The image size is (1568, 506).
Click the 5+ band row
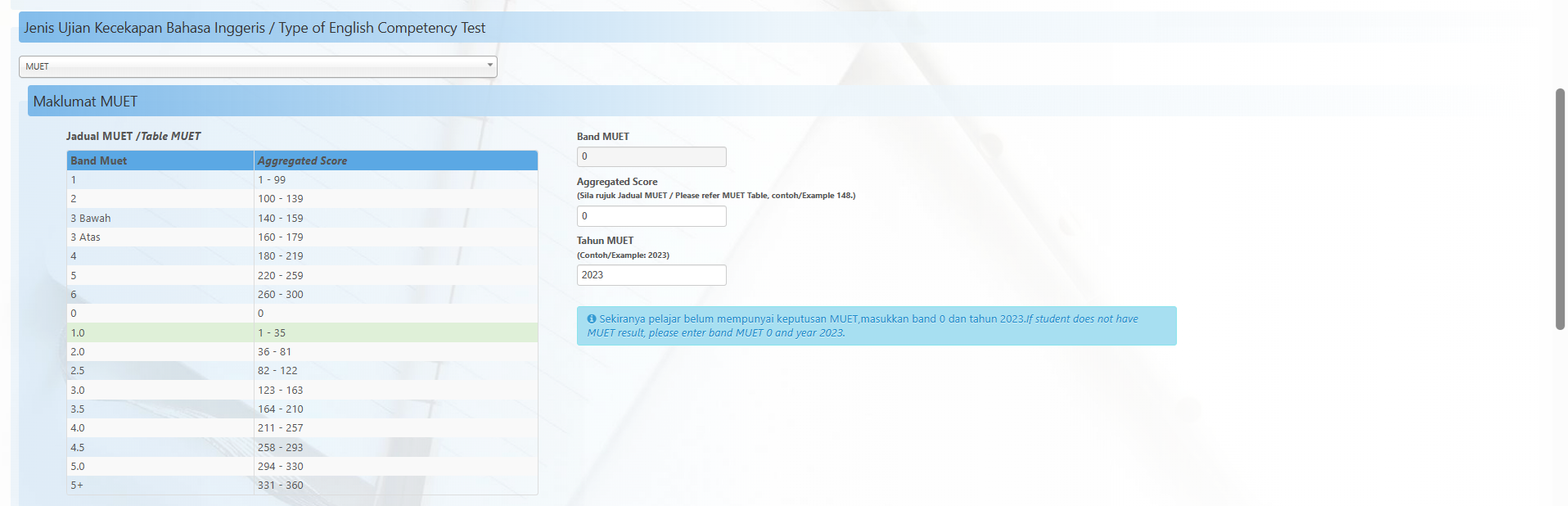coord(302,486)
